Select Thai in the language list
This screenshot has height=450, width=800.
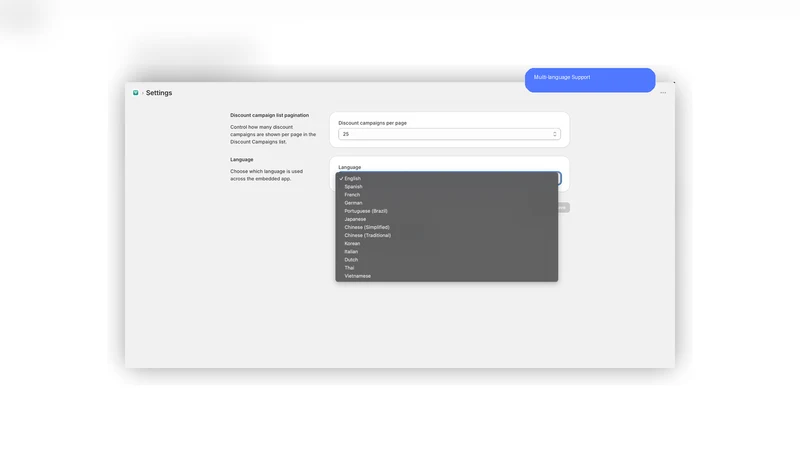click(446, 268)
